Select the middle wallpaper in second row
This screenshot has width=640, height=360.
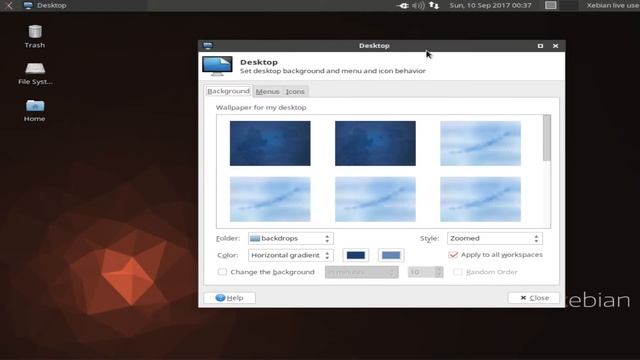tap(375, 199)
